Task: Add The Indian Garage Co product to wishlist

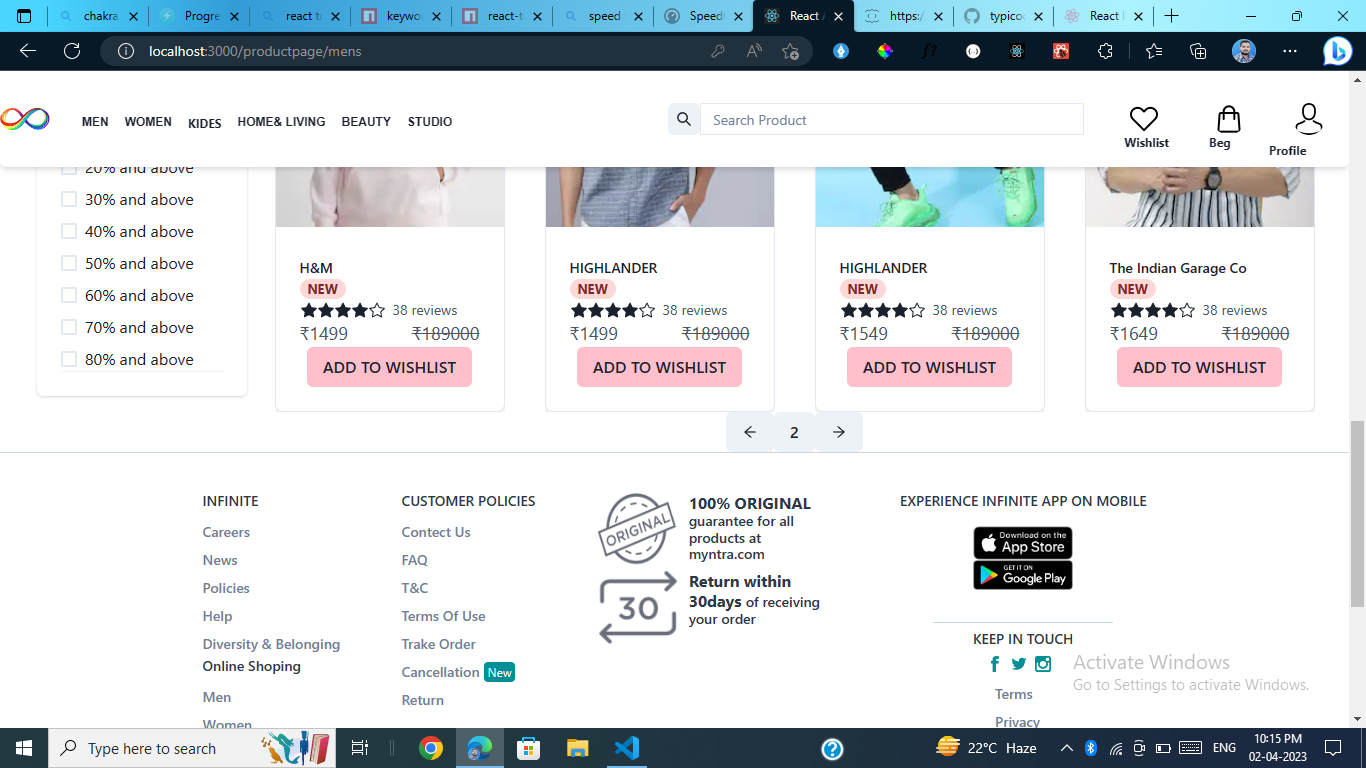Action: 1199,367
